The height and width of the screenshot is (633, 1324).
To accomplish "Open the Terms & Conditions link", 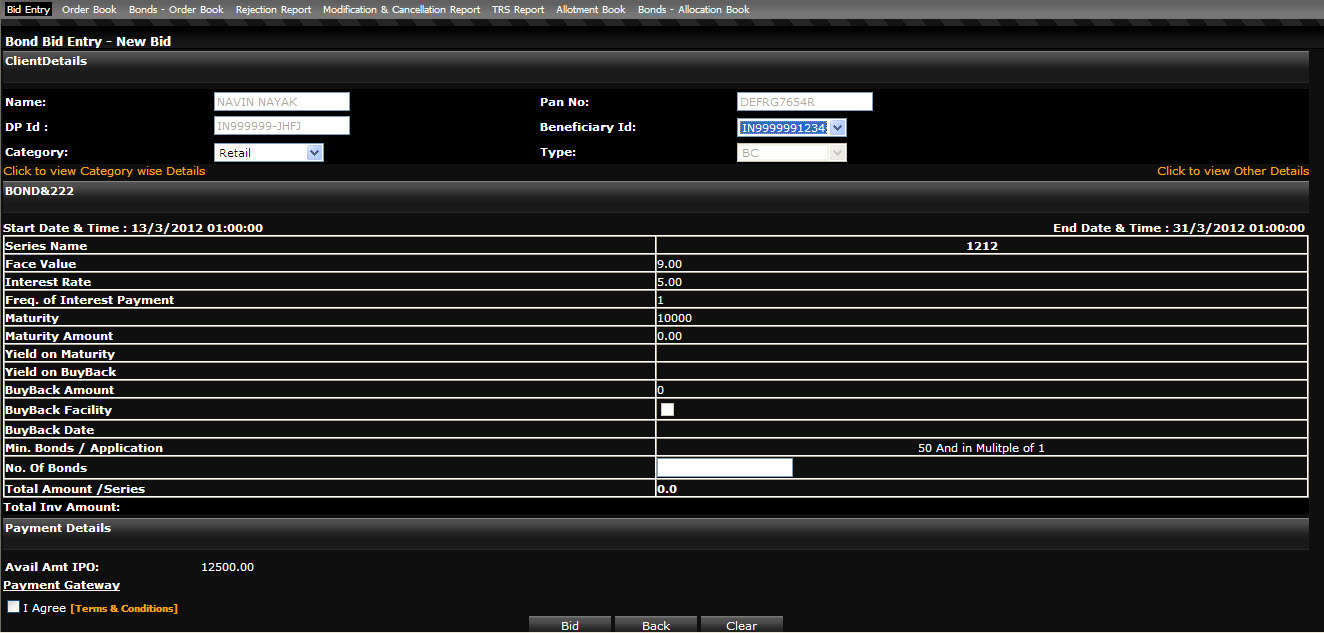I will click(124, 608).
